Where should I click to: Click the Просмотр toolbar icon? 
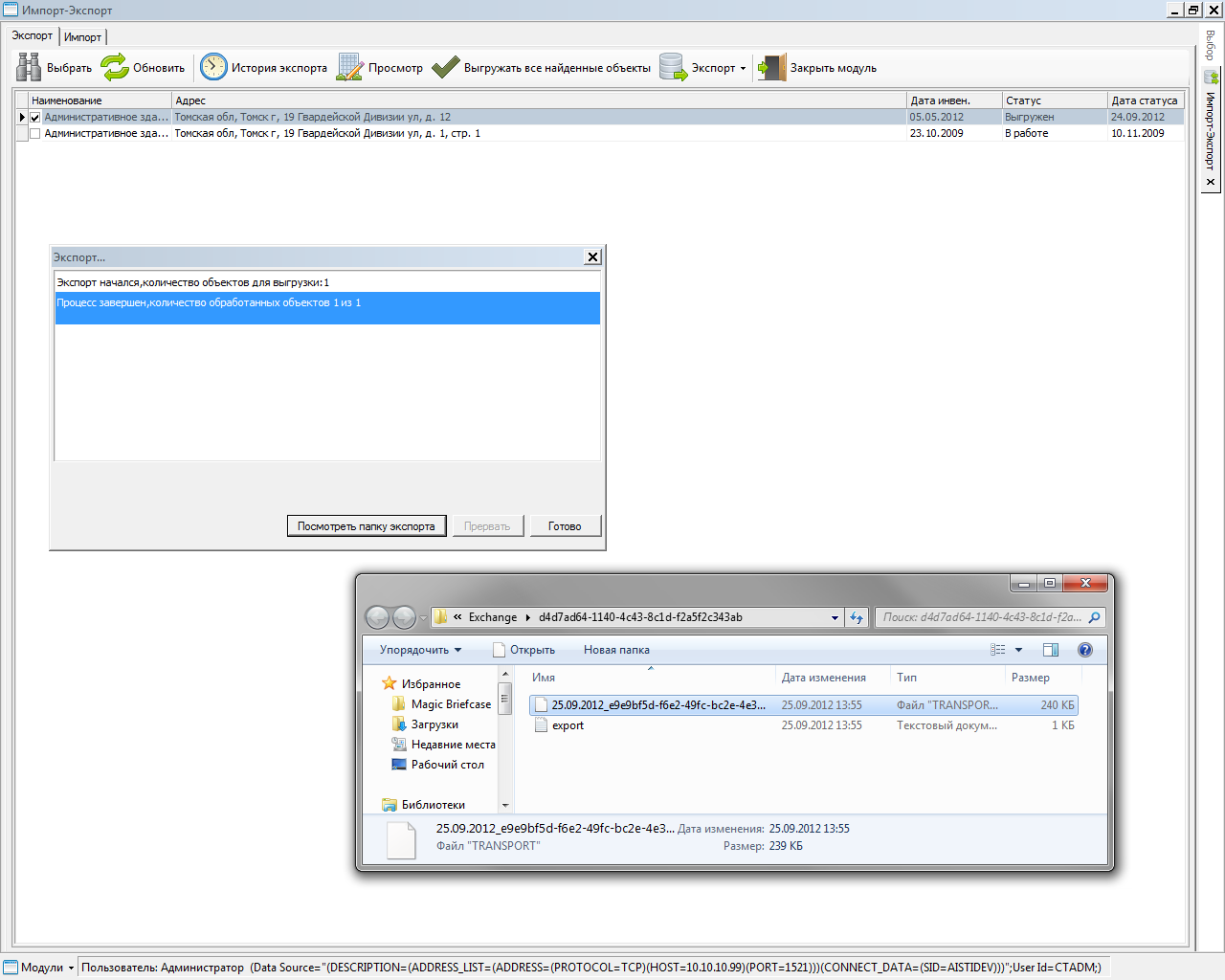click(350, 67)
